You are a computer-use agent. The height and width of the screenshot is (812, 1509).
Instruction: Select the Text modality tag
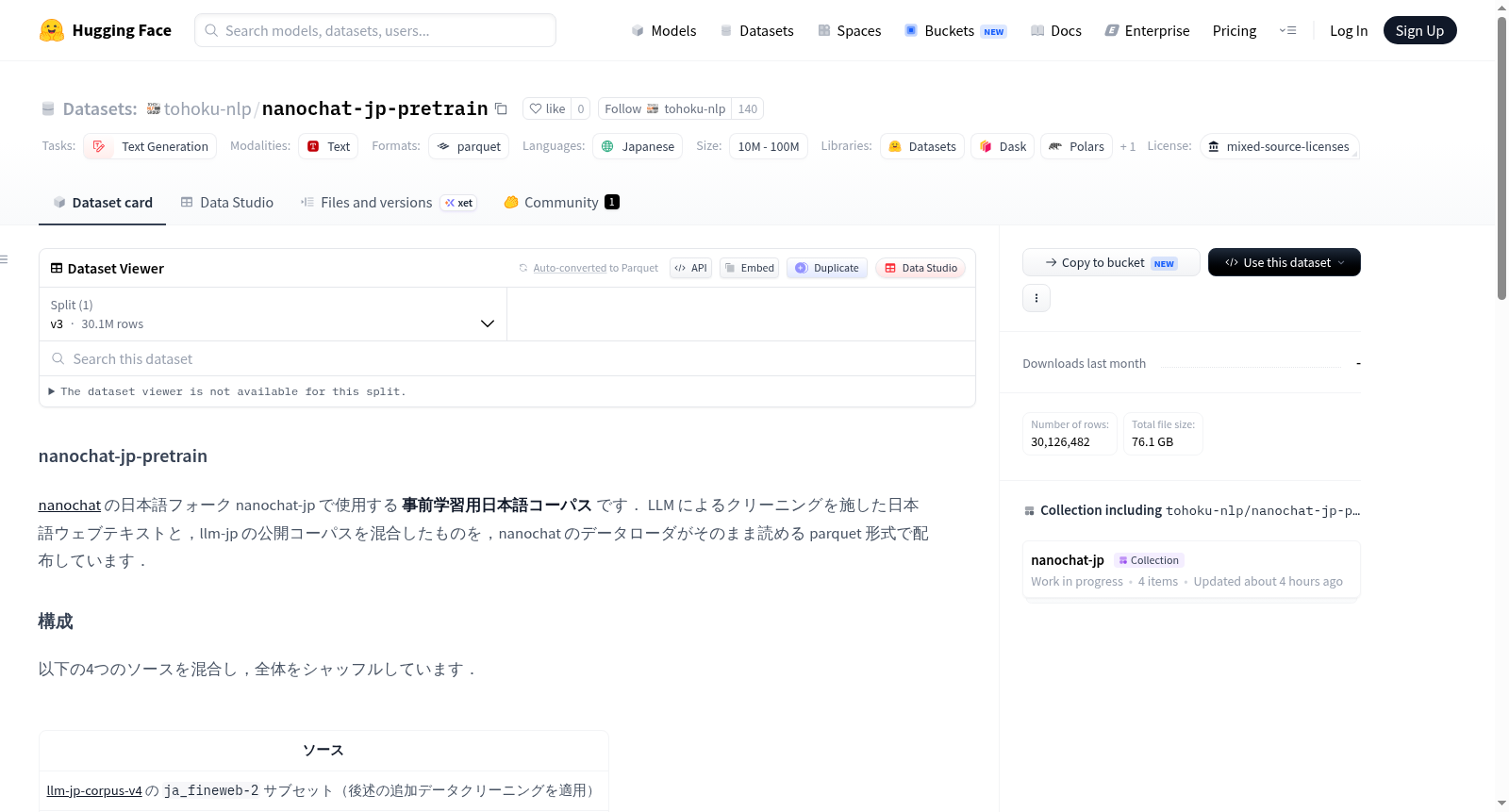(x=328, y=146)
